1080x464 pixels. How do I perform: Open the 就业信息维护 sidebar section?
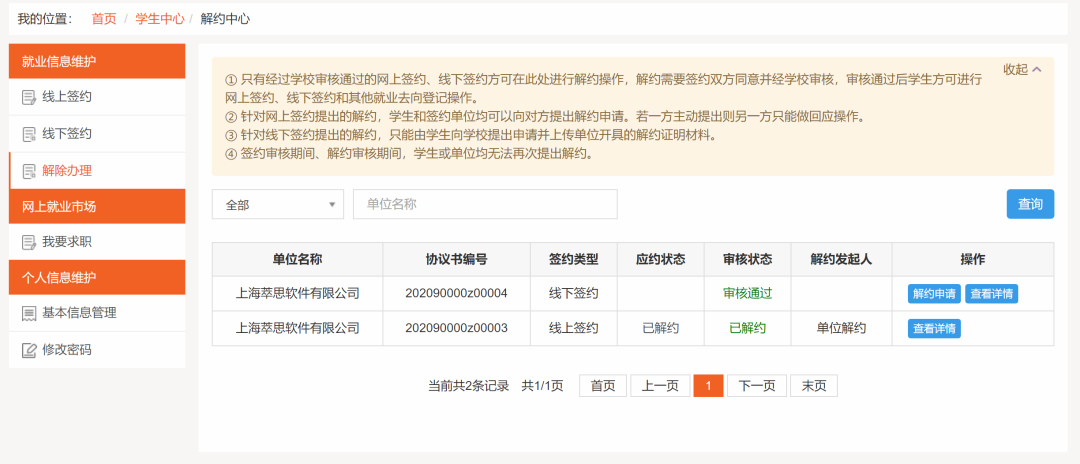coord(97,62)
